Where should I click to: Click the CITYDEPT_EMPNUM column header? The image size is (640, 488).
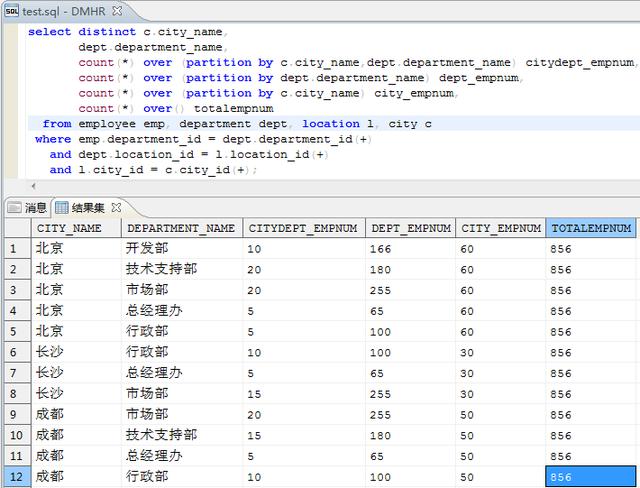point(304,228)
